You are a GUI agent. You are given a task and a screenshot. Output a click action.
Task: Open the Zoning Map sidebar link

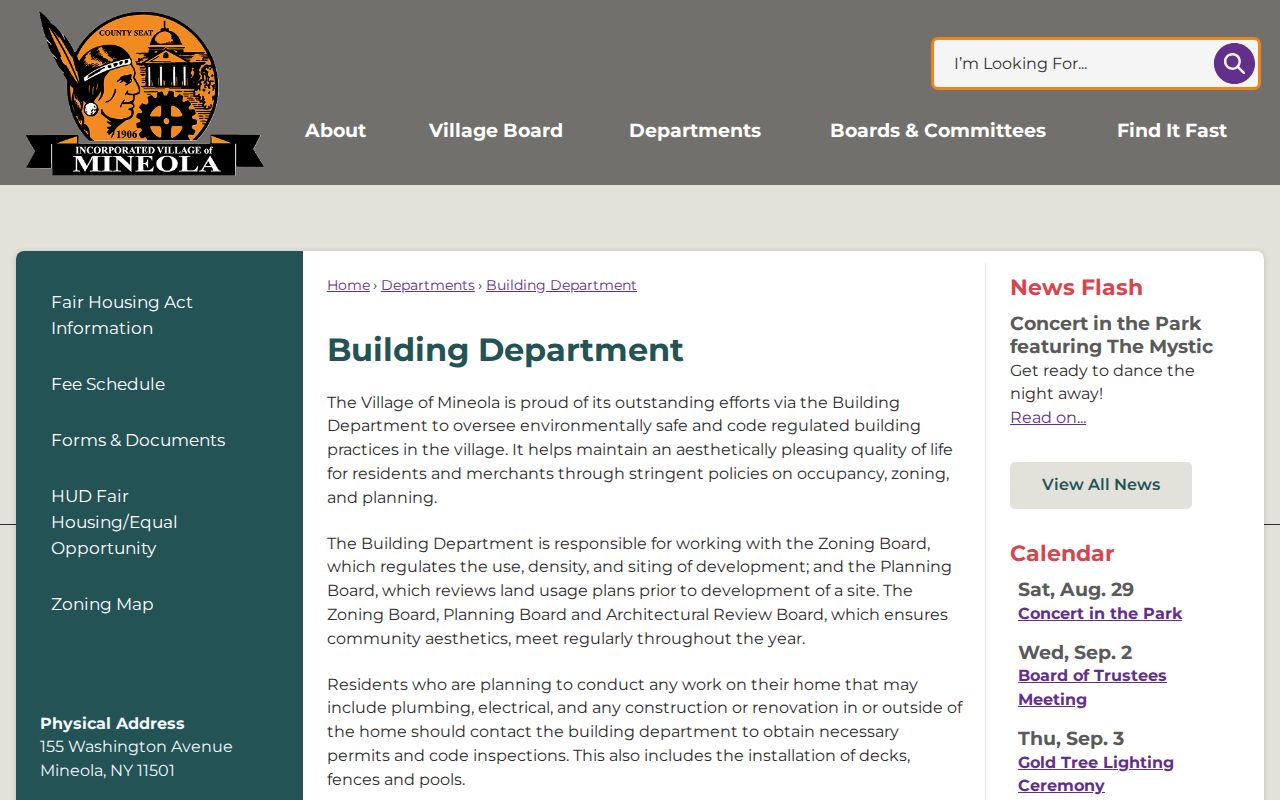click(102, 604)
